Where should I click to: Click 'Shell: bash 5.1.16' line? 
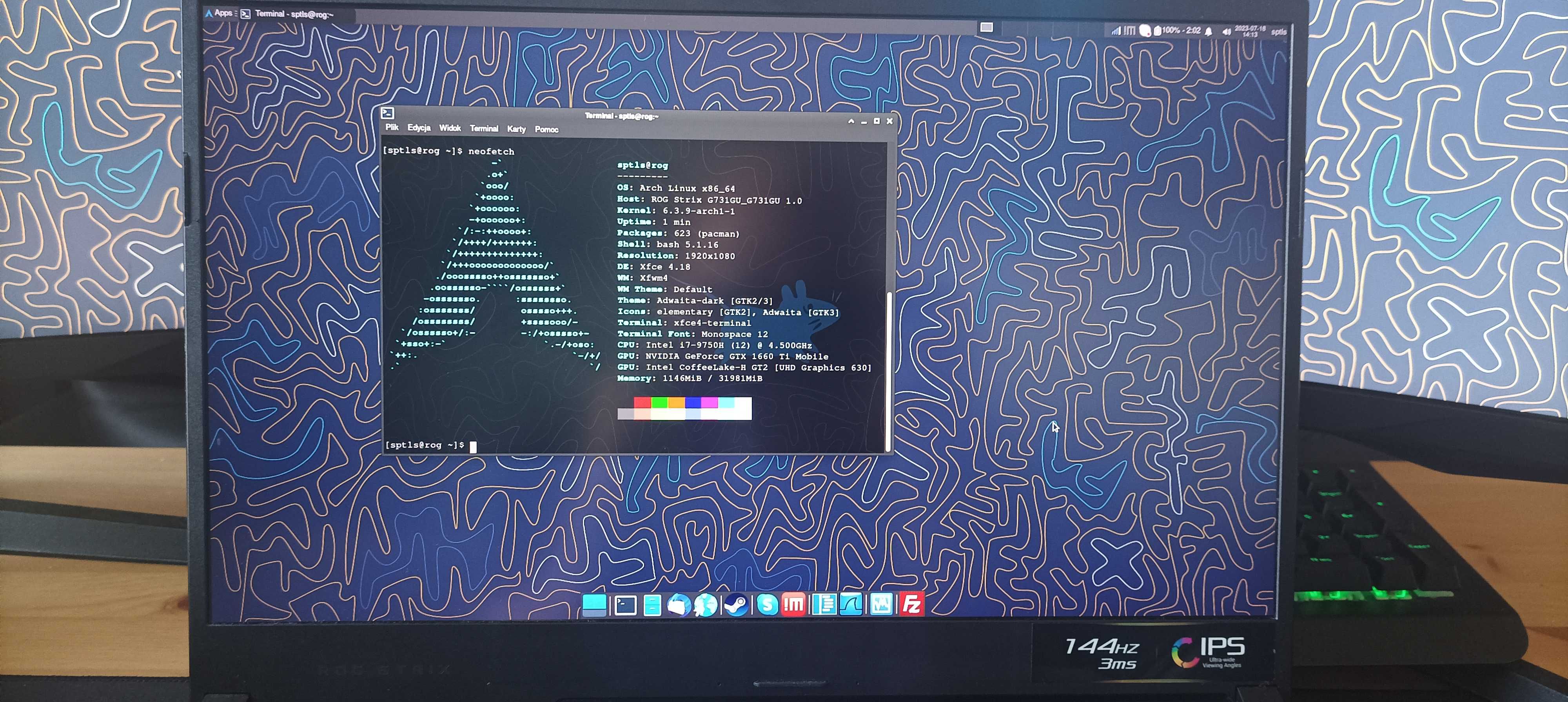click(x=668, y=244)
